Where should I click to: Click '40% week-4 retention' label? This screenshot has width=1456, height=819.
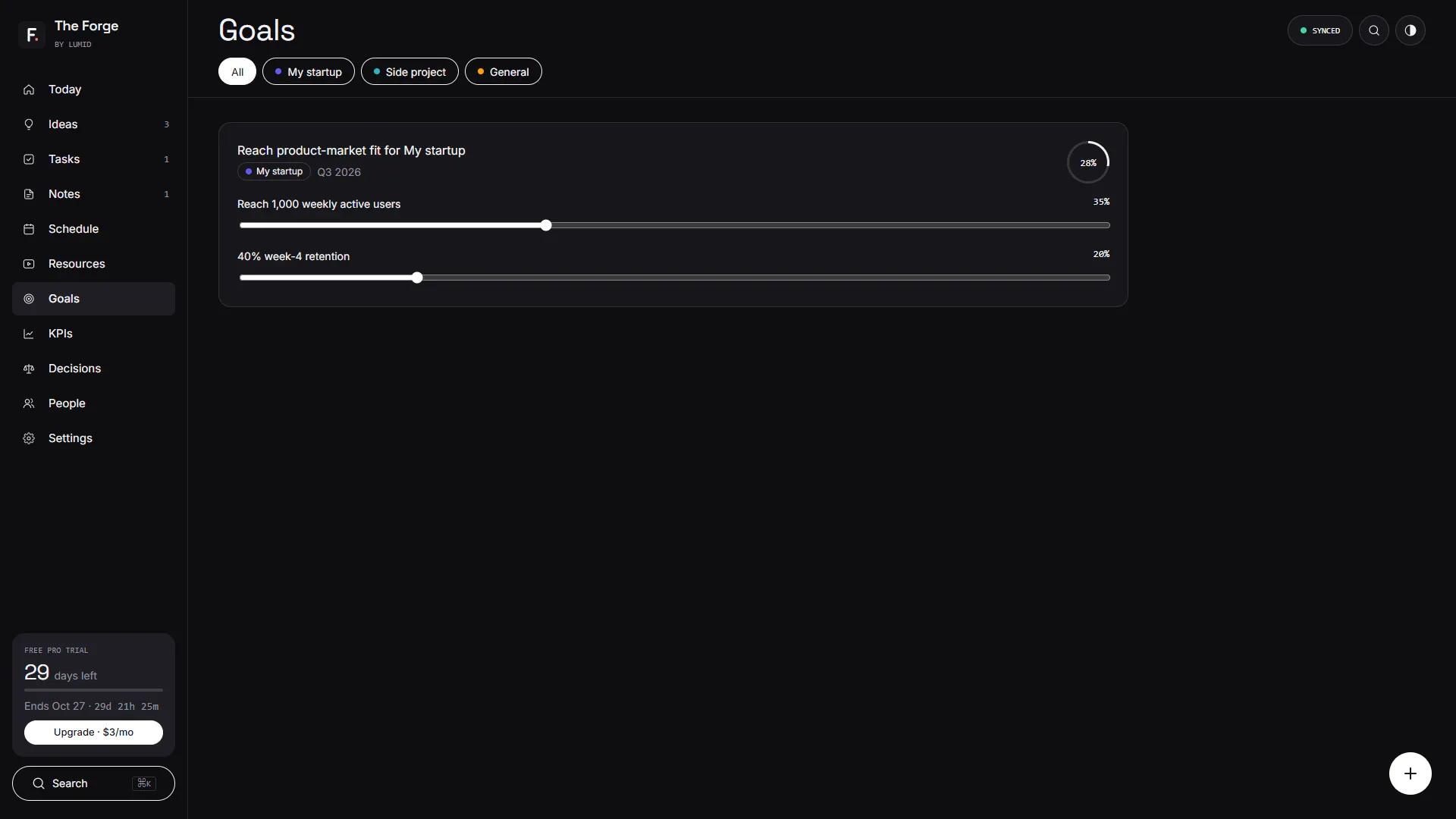[293, 256]
